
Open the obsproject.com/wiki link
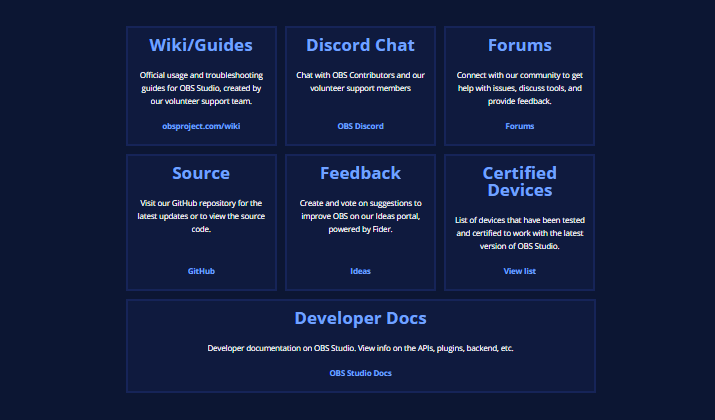coord(201,126)
